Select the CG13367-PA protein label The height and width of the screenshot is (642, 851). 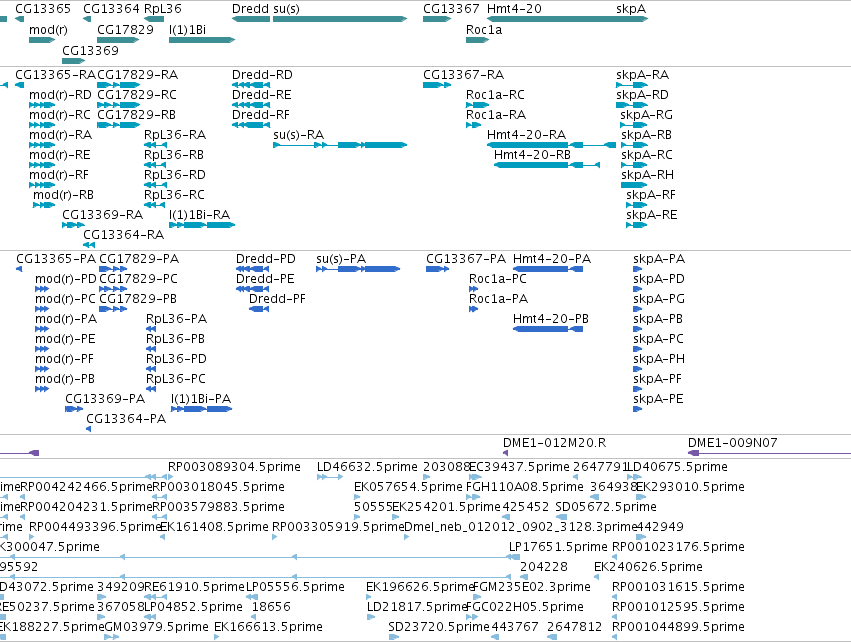[x=466, y=258]
